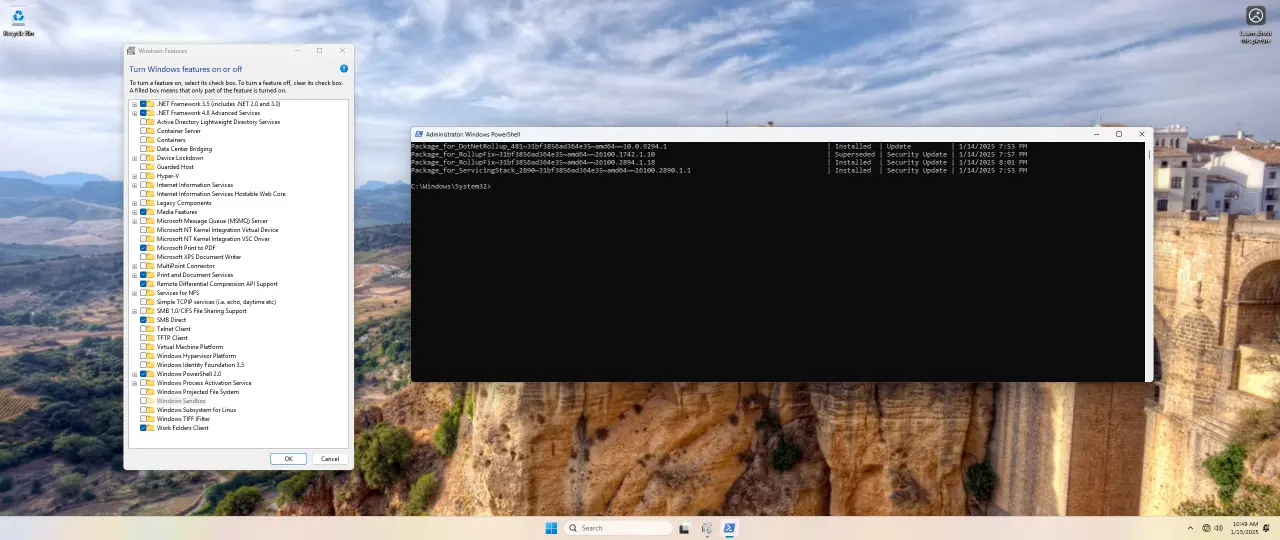The width and height of the screenshot is (1280, 540).
Task: Click the 'Superseded' status text in PowerShell
Action: (x=855, y=154)
